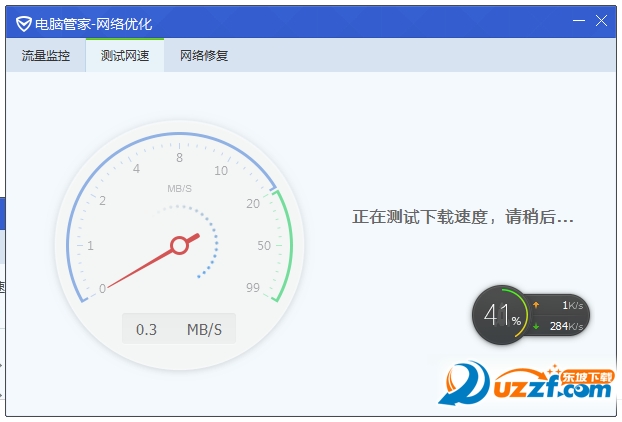Click the 99 mark on the gauge
The image size is (622, 422).
coord(253,287)
